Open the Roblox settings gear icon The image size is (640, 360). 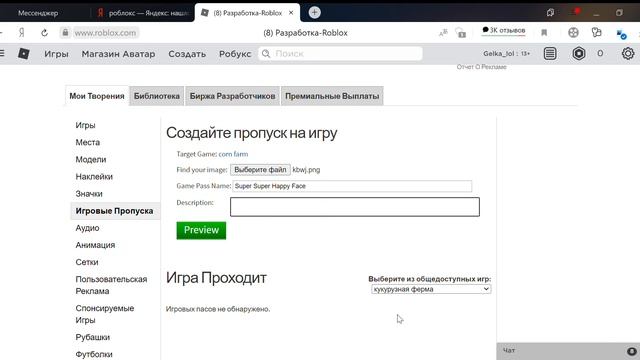[628, 53]
